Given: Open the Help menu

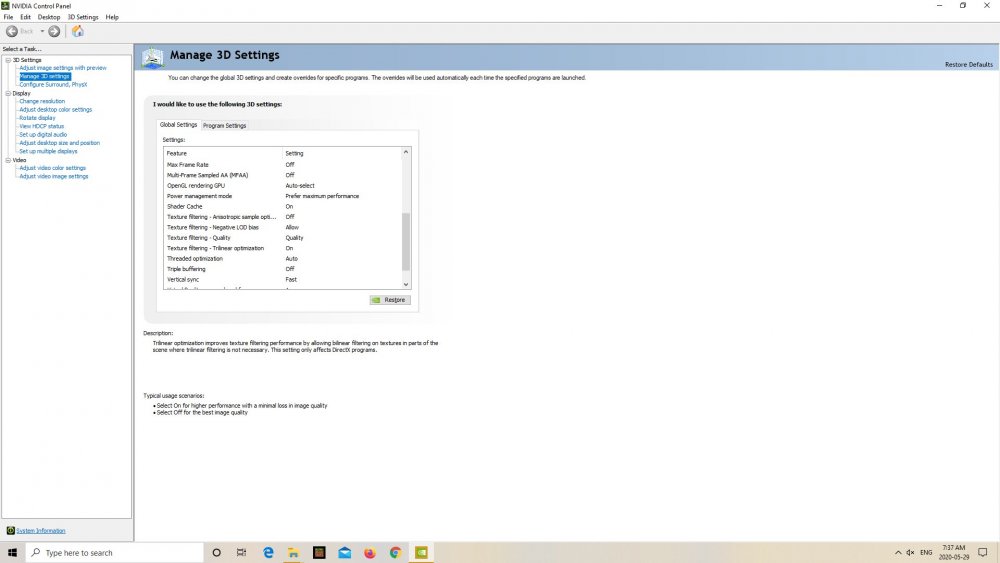Looking at the screenshot, I should (112, 17).
